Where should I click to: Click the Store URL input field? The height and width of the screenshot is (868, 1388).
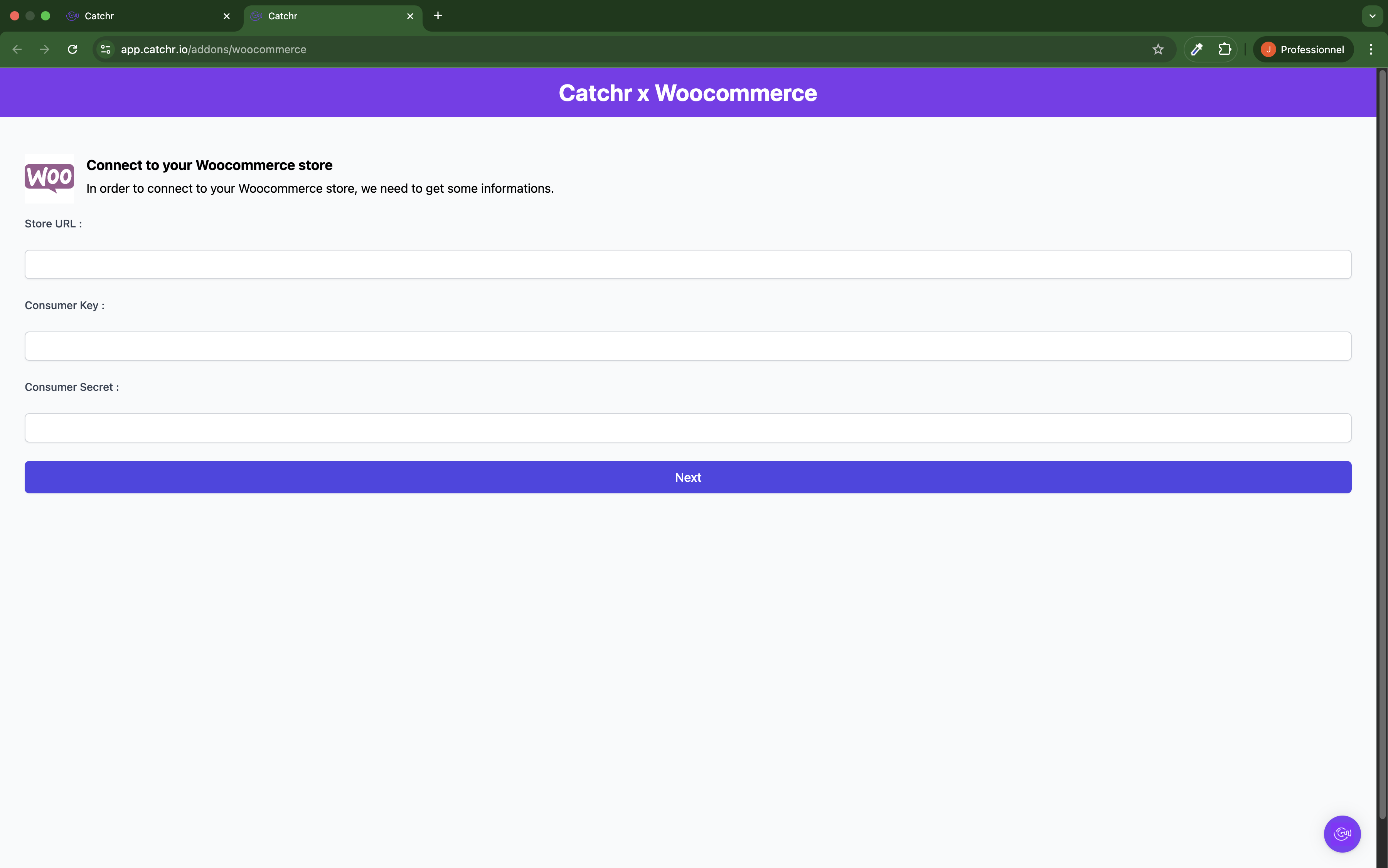[687, 264]
